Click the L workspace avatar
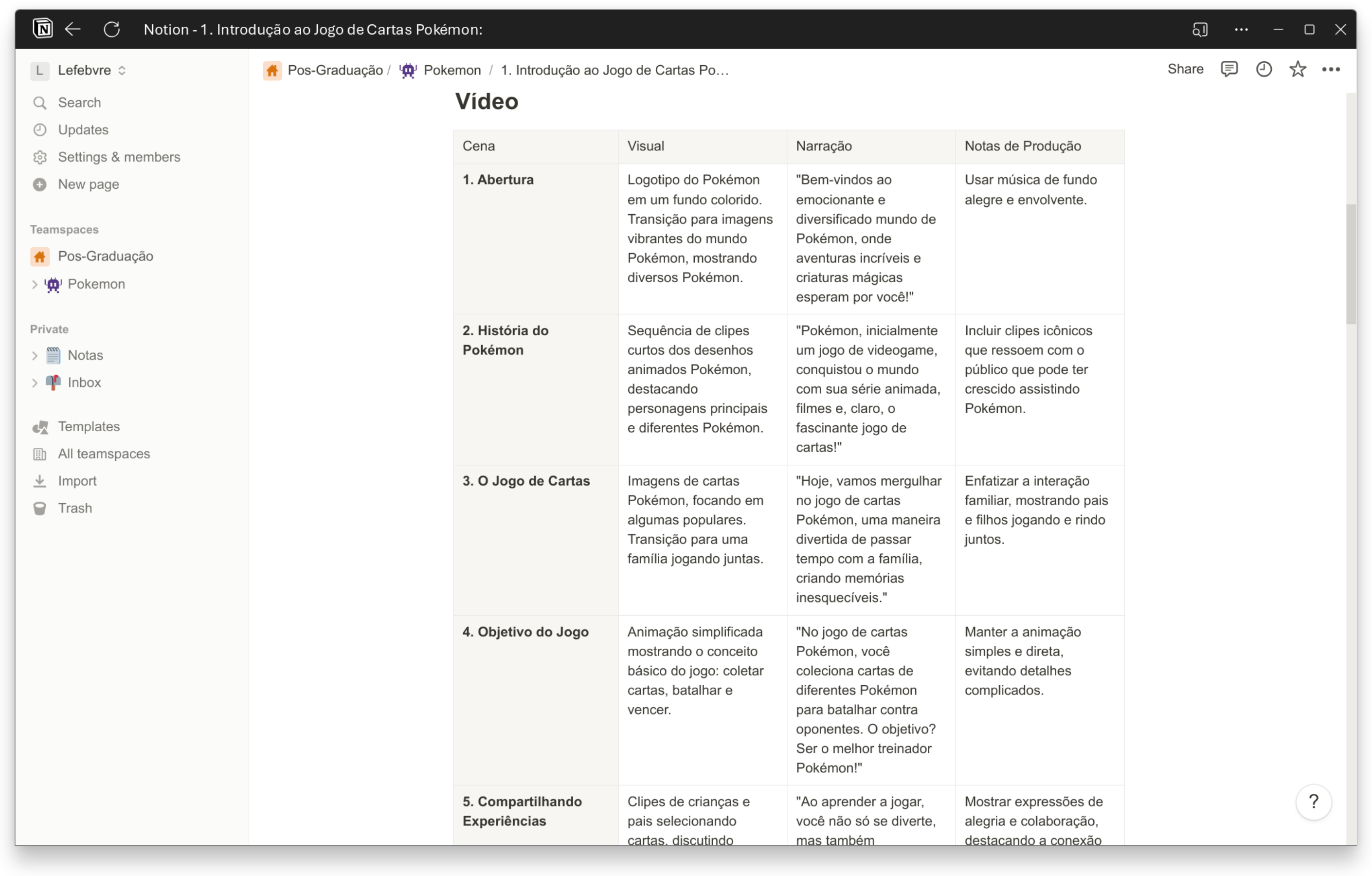 pyautogui.click(x=39, y=70)
